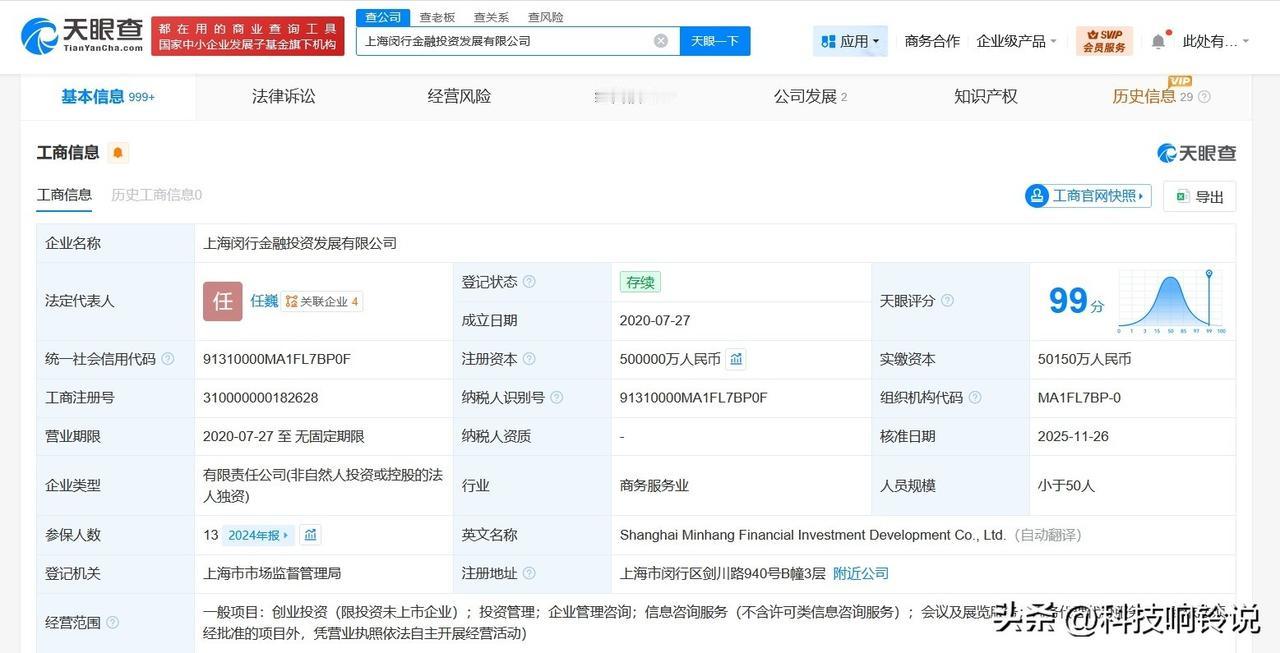Select registration number 310000000182628
The width and height of the screenshot is (1280, 653).
click(261, 398)
